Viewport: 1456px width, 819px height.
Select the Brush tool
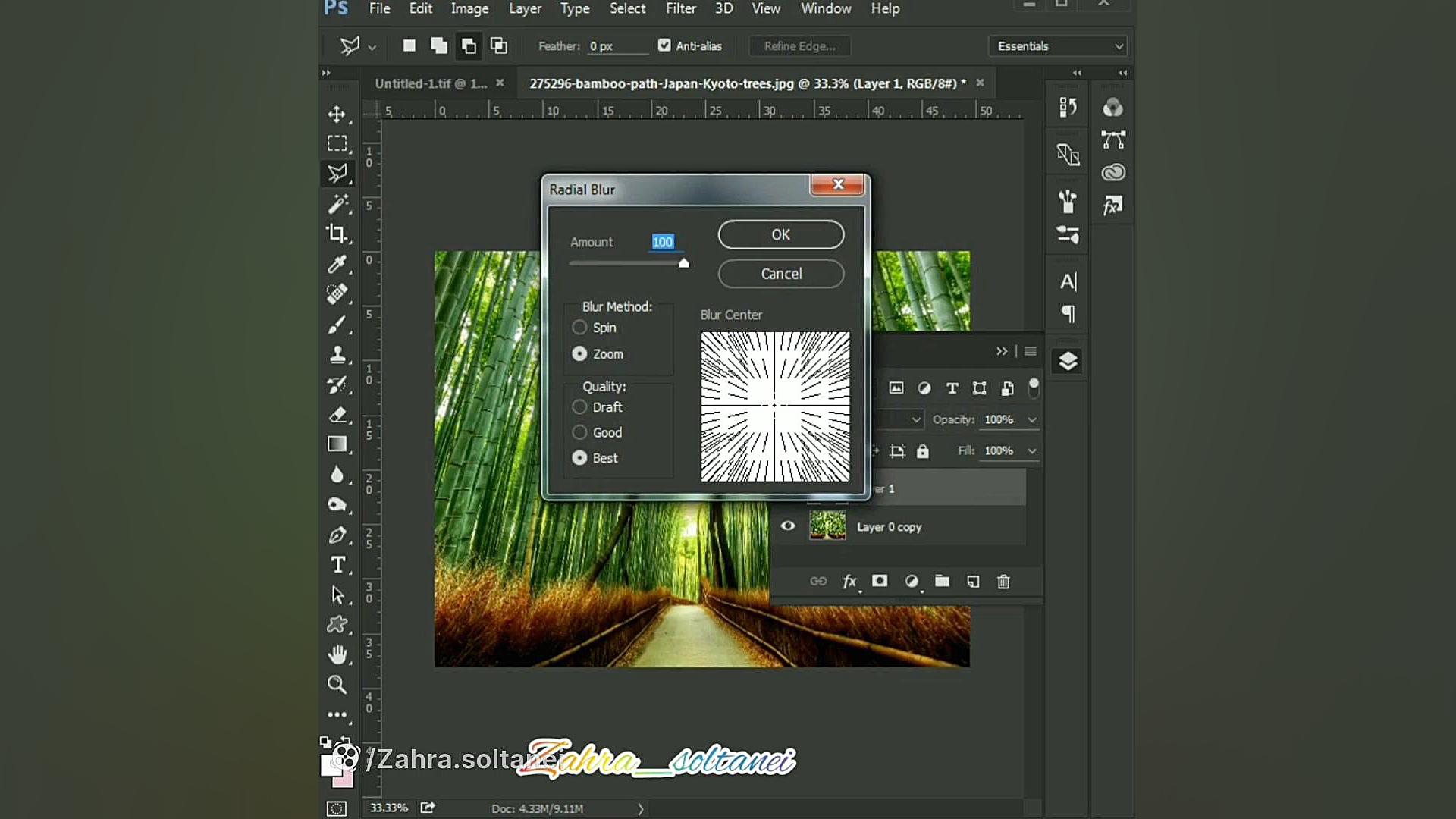pyautogui.click(x=337, y=324)
